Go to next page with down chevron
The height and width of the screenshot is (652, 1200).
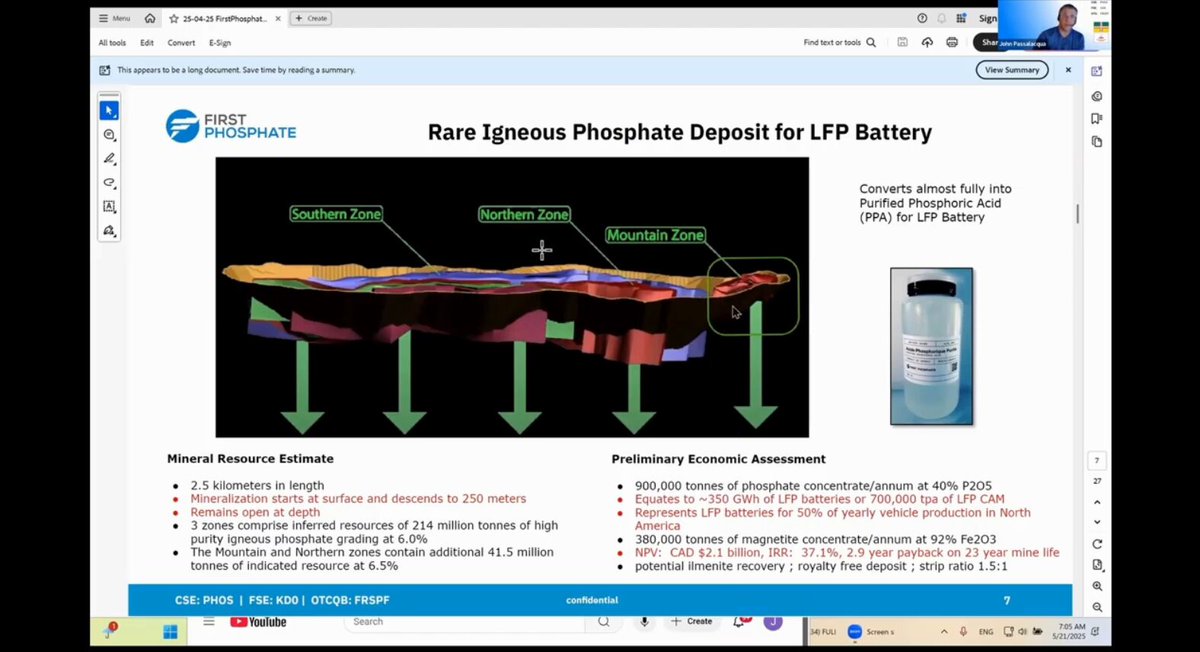(1097, 522)
